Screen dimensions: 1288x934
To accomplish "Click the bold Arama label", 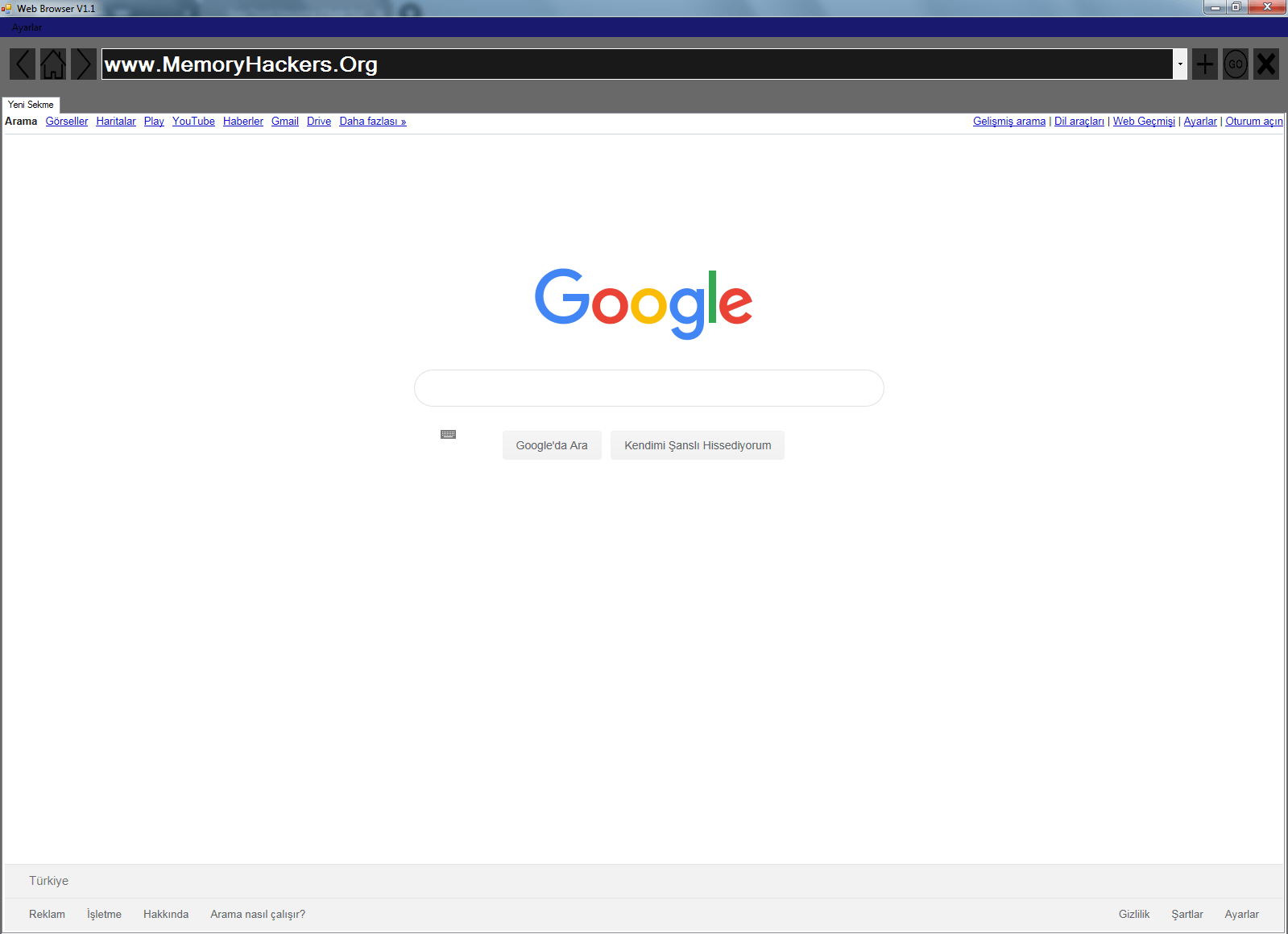I will (x=21, y=122).
